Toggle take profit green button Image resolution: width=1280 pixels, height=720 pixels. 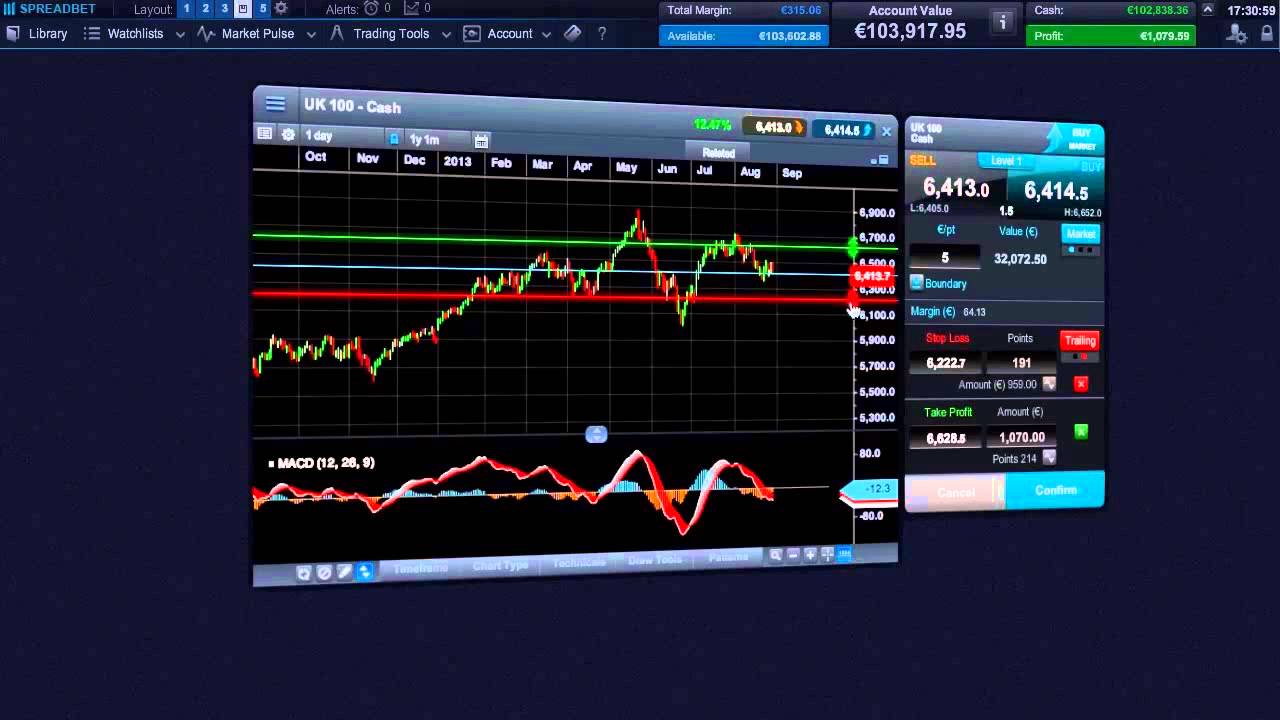[x=1081, y=432]
